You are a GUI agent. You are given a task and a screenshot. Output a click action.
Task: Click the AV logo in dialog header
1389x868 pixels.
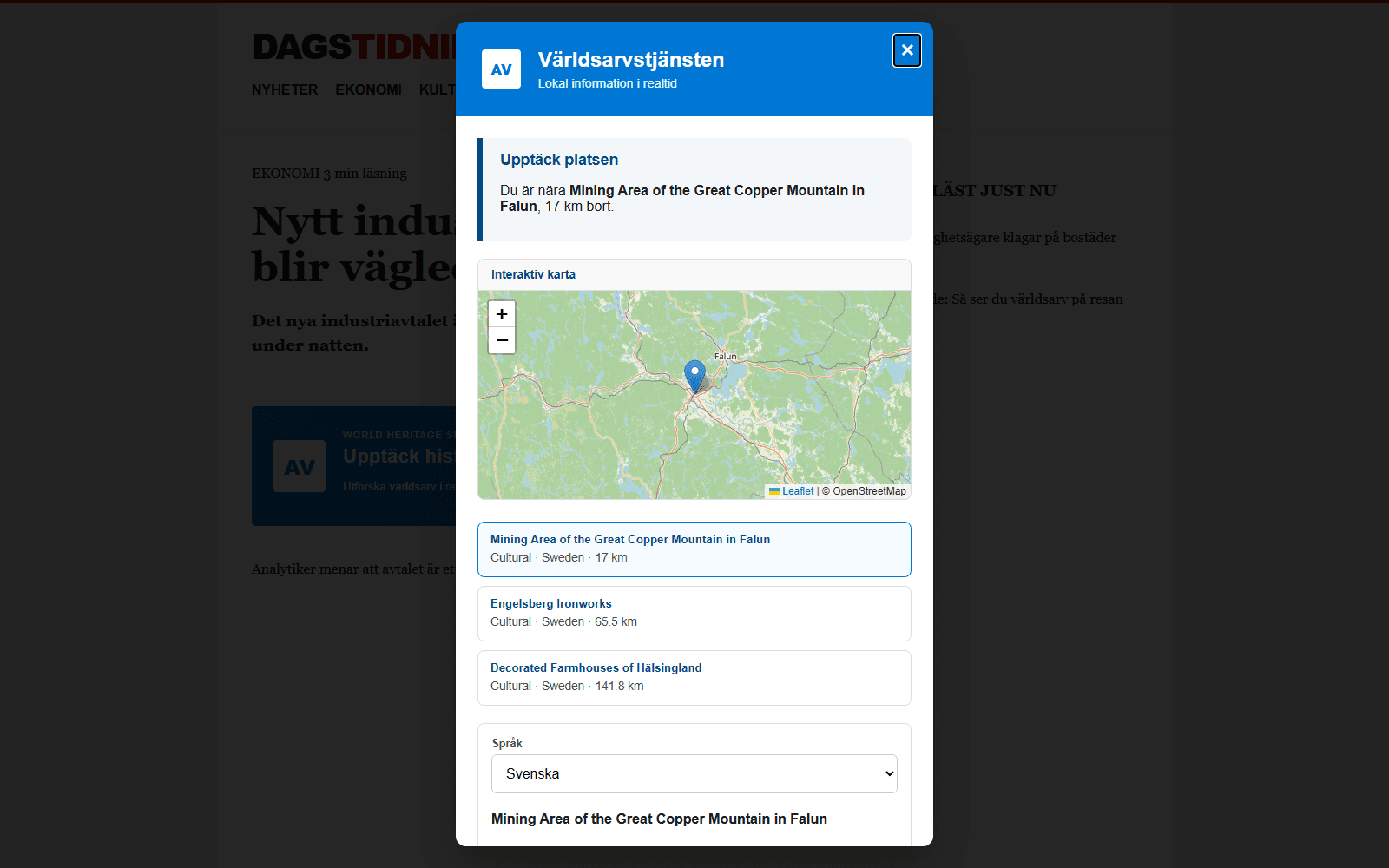coord(502,69)
